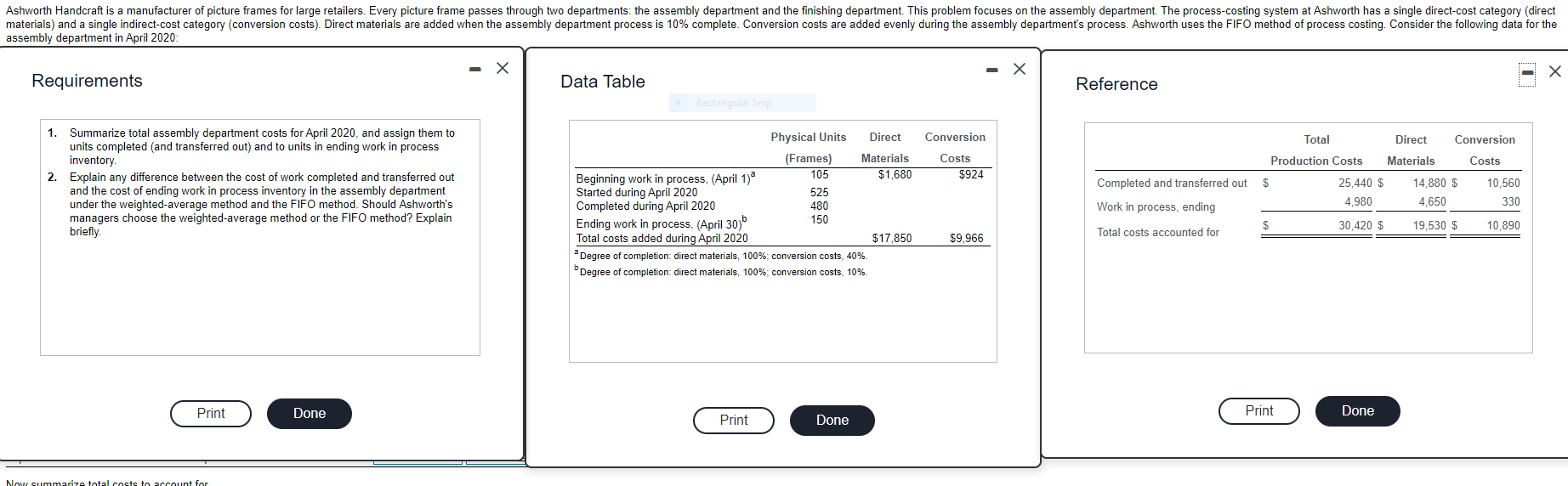Select the Requirements heading text

click(87, 81)
